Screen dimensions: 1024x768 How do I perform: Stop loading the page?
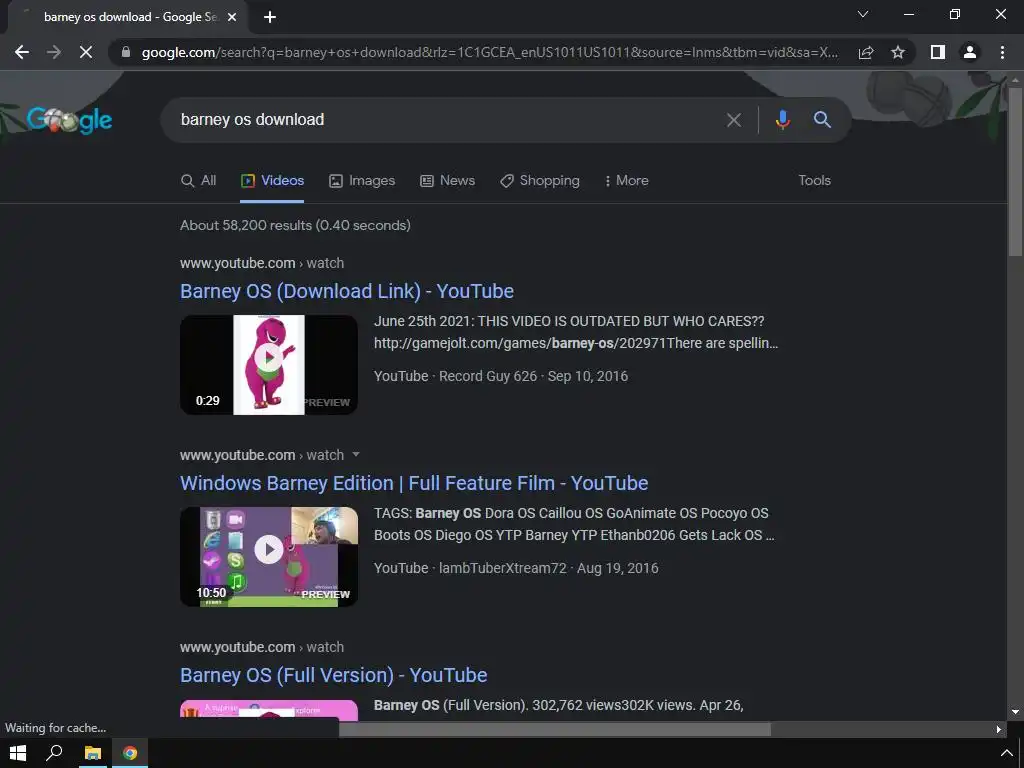(86, 52)
